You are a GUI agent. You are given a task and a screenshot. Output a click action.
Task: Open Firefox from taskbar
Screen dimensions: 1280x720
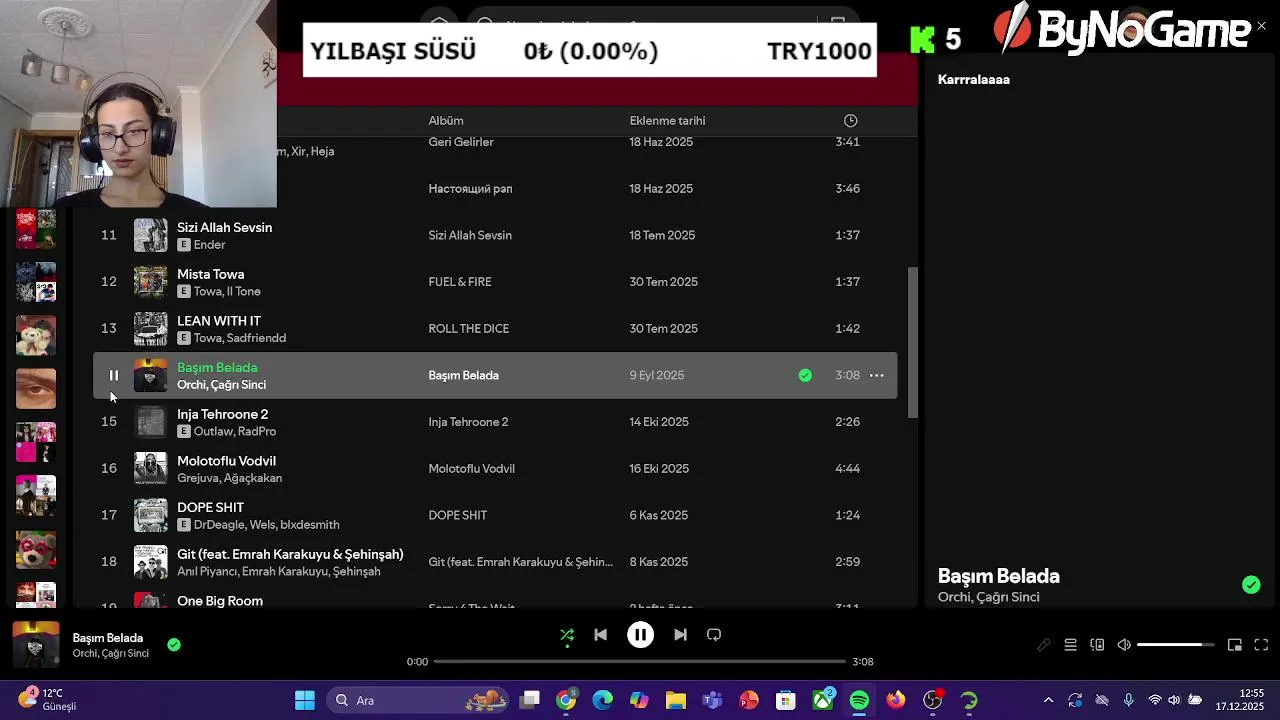(x=896, y=700)
